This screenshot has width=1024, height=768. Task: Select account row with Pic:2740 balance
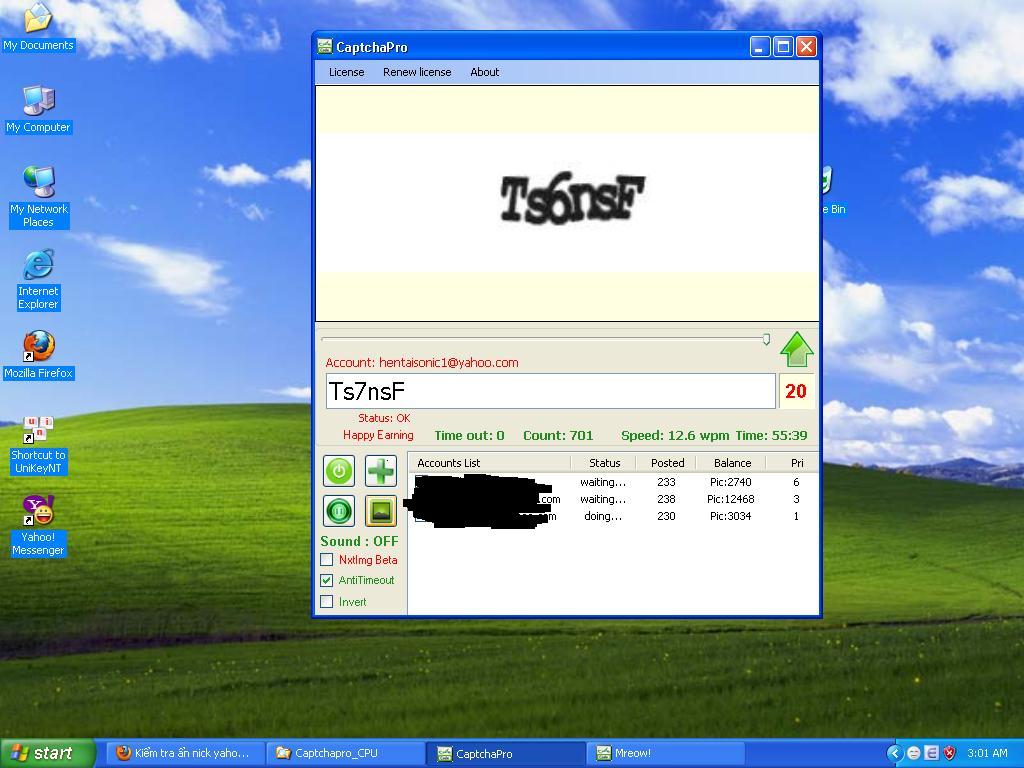click(x=613, y=482)
